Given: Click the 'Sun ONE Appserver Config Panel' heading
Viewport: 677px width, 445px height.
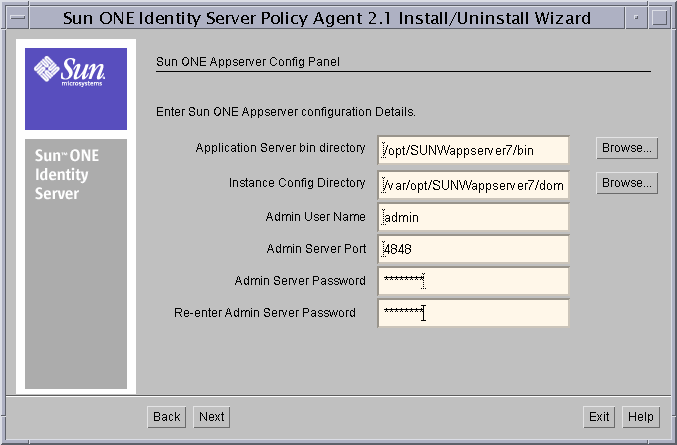Looking at the screenshot, I should pos(248,62).
